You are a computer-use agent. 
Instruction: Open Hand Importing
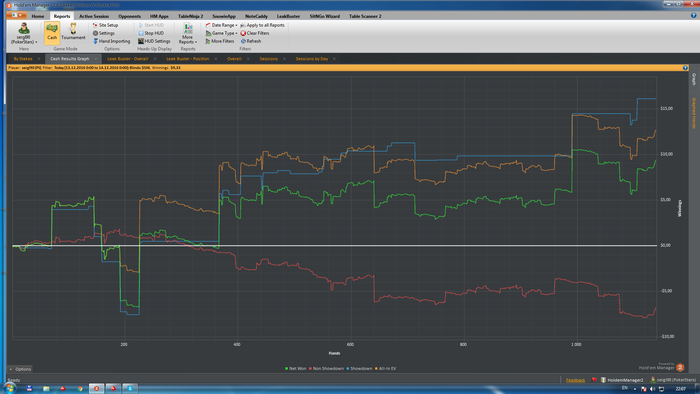111,41
